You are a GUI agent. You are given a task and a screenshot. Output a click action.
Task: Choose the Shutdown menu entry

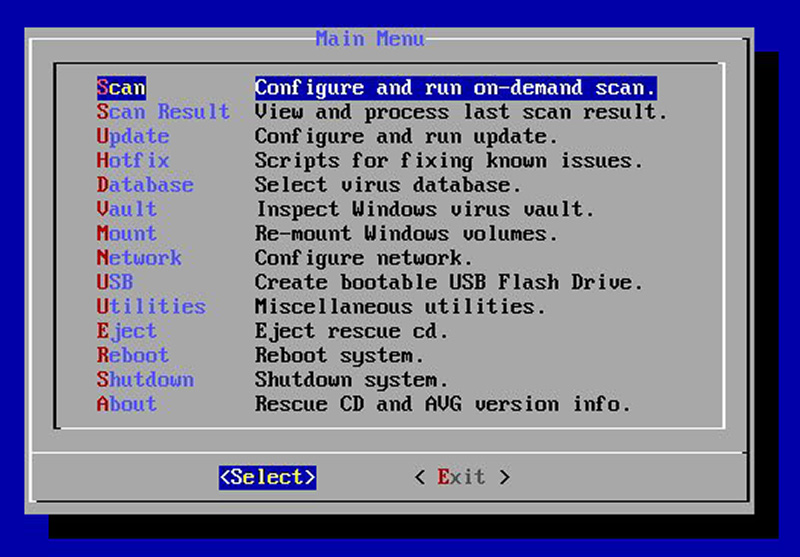point(145,380)
